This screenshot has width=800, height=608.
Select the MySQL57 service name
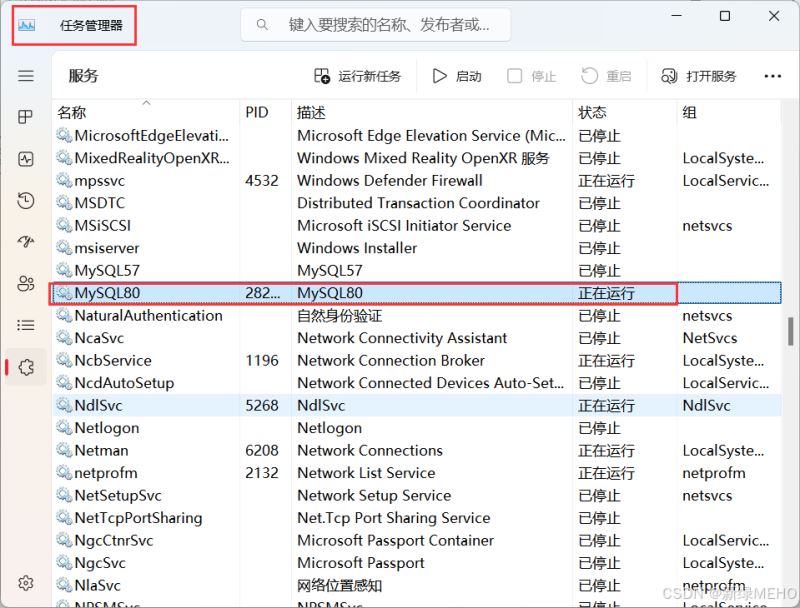coord(107,270)
